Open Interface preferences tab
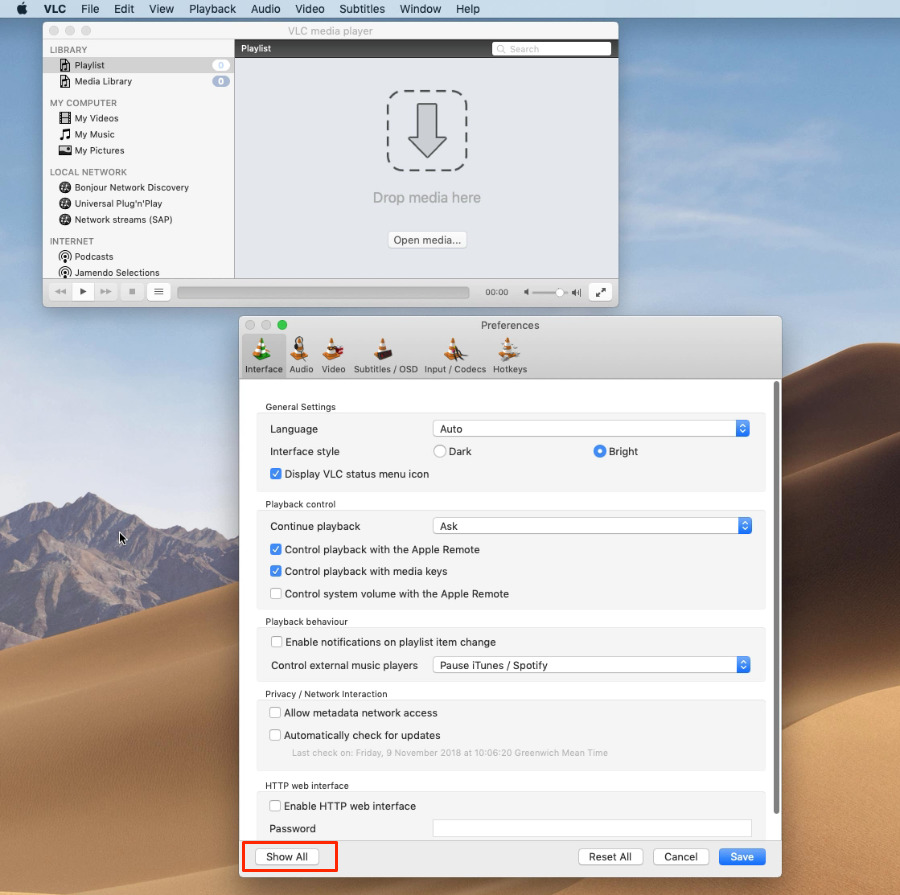Screen dimensions: 900x895 tap(263, 355)
